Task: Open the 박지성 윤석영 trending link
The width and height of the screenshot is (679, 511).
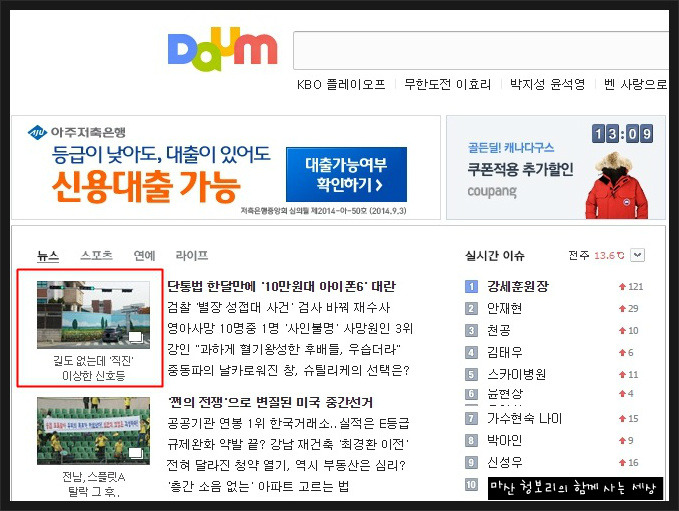Action: pyautogui.click(x=547, y=84)
